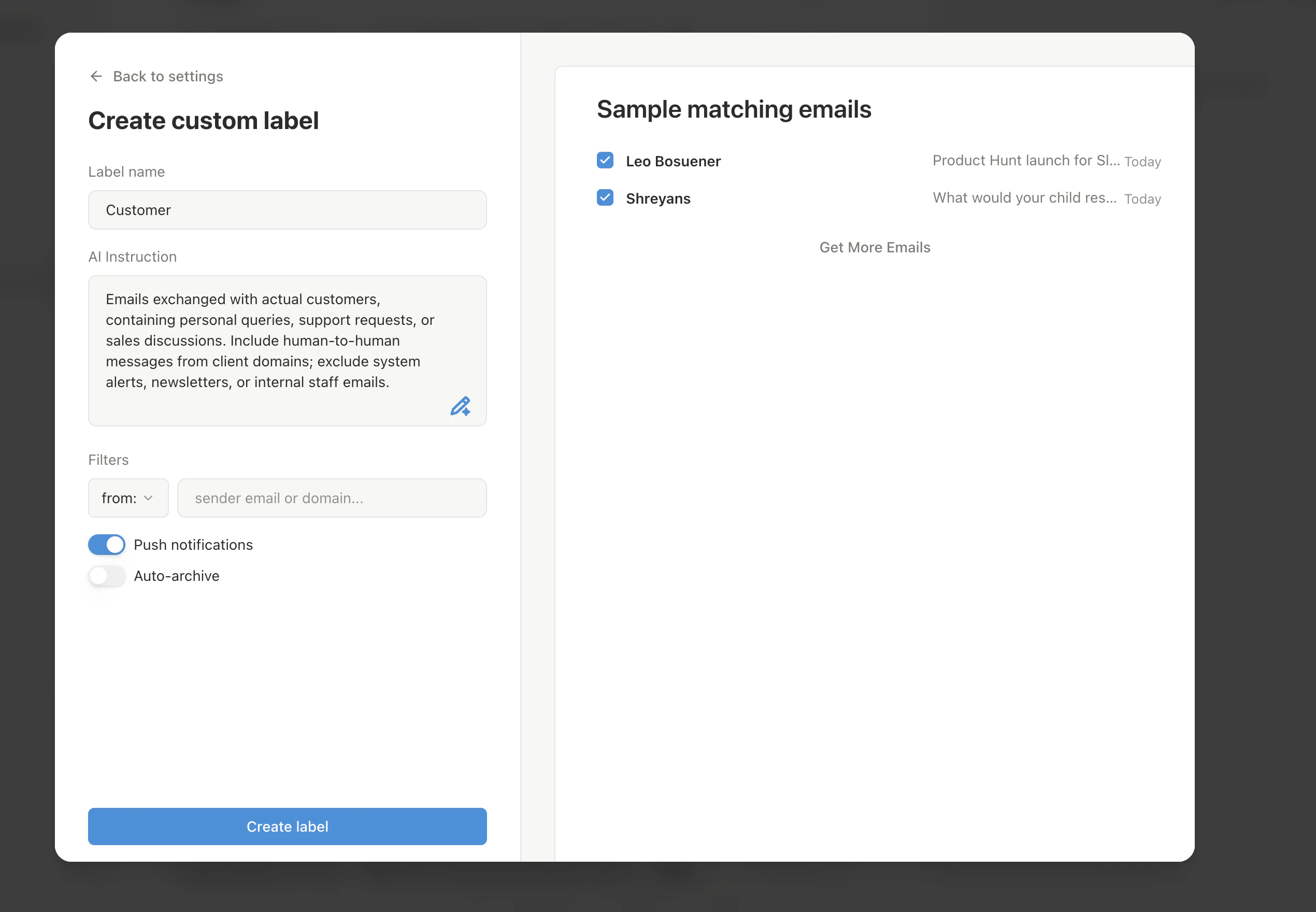Click the back arrow icon
Image resolution: width=1316 pixels, height=912 pixels.
96,76
